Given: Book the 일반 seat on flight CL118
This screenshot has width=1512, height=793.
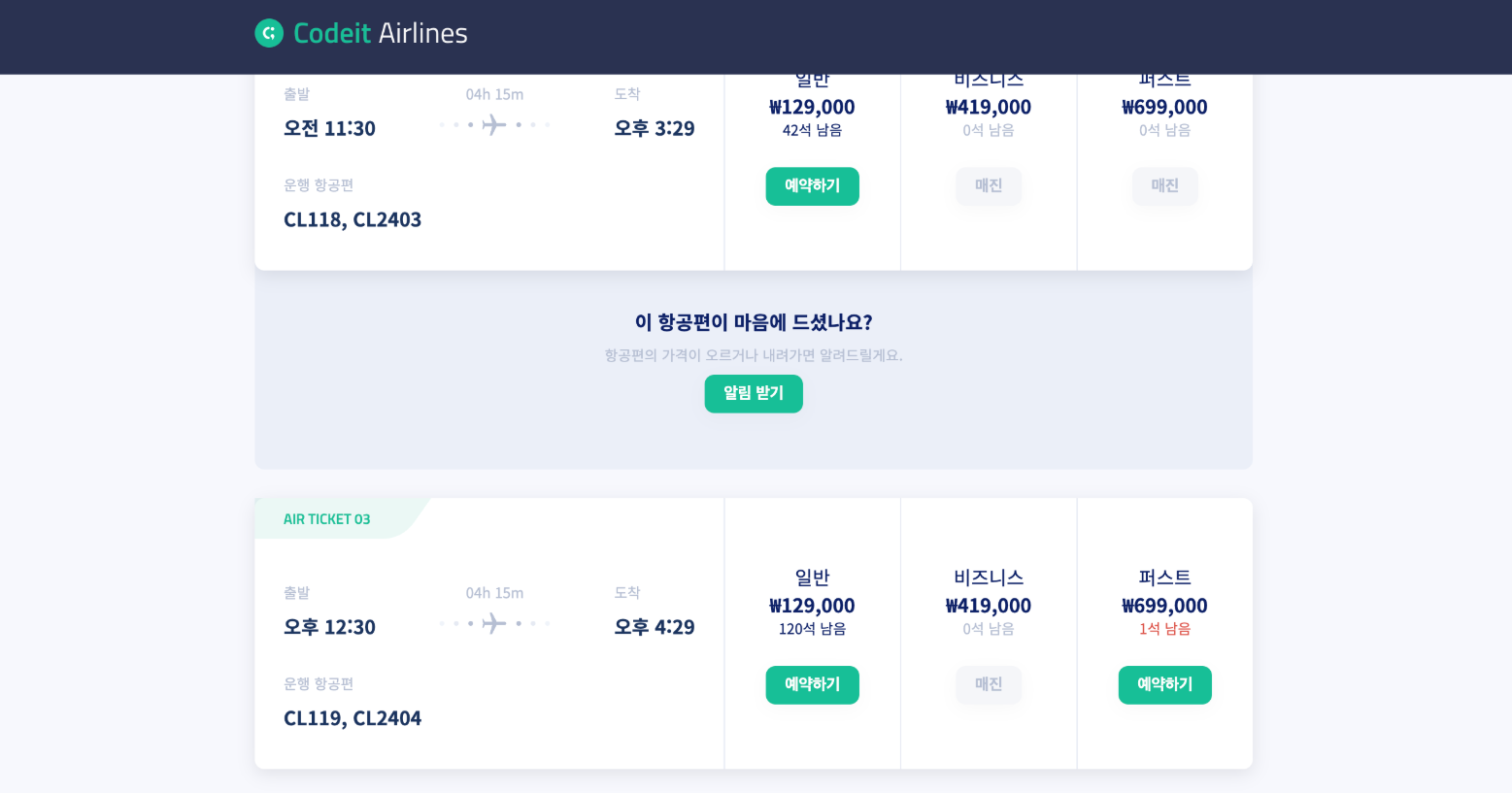Looking at the screenshot, I should tap(812, 186).
